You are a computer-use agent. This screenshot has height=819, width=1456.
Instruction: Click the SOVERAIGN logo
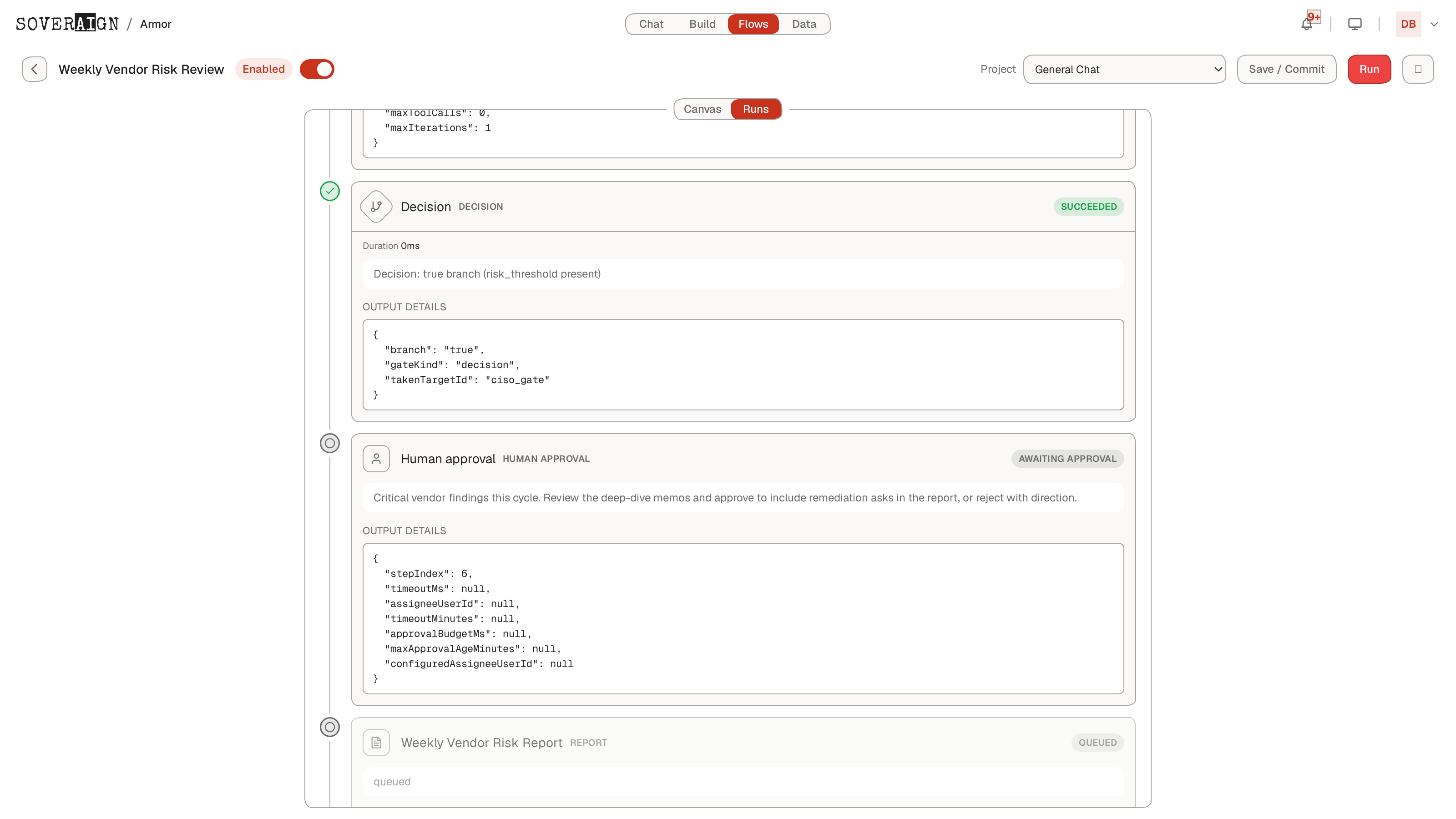[67, 24]
